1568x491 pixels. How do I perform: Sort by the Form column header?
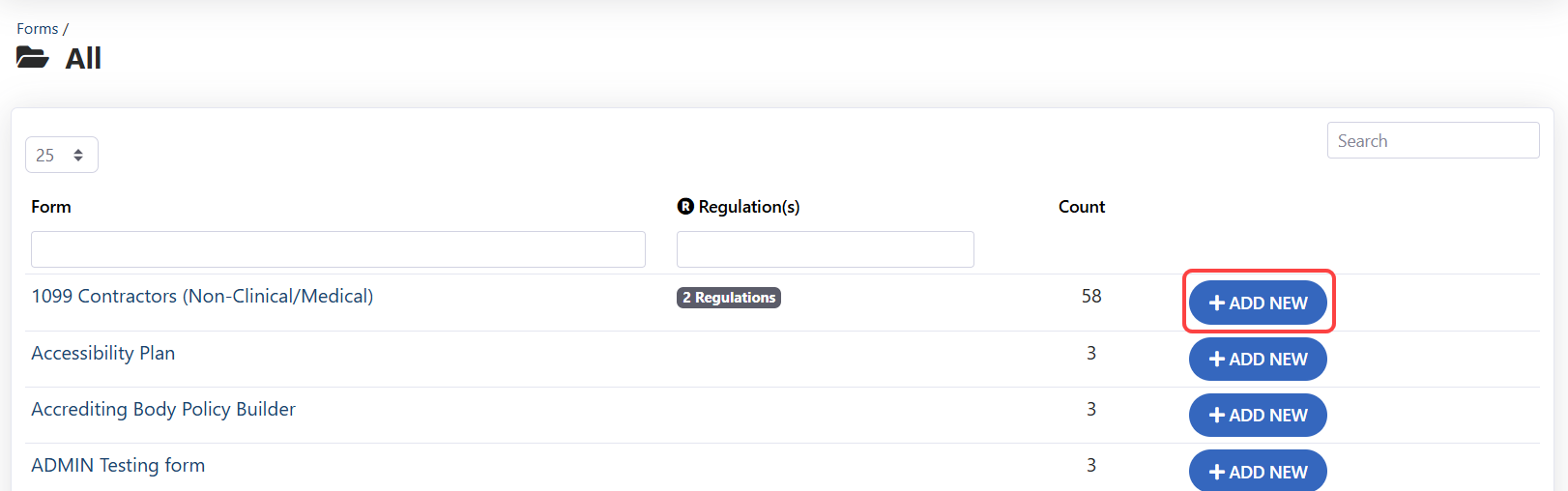[51, 207]
